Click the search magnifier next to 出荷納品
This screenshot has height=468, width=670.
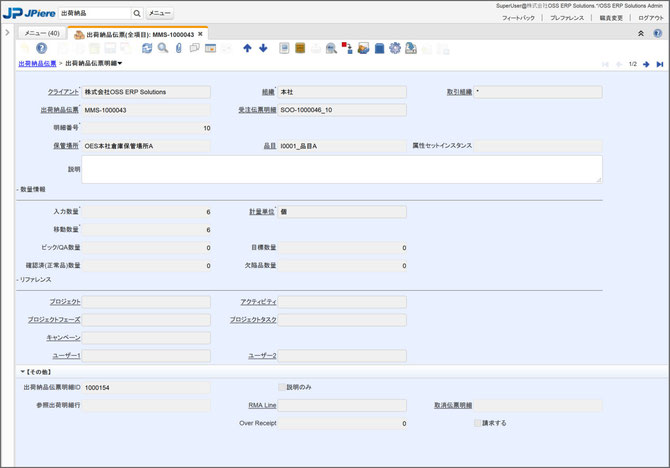(137, 13)
